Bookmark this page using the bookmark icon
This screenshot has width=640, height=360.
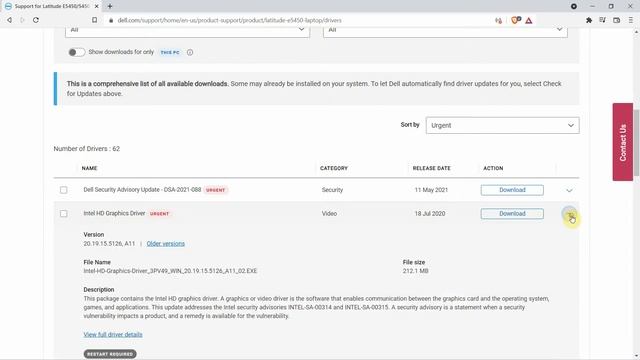94,20
